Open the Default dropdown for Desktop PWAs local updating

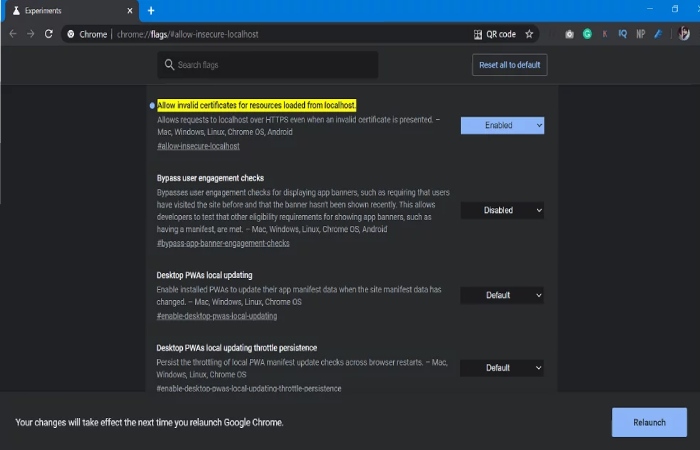502,295
